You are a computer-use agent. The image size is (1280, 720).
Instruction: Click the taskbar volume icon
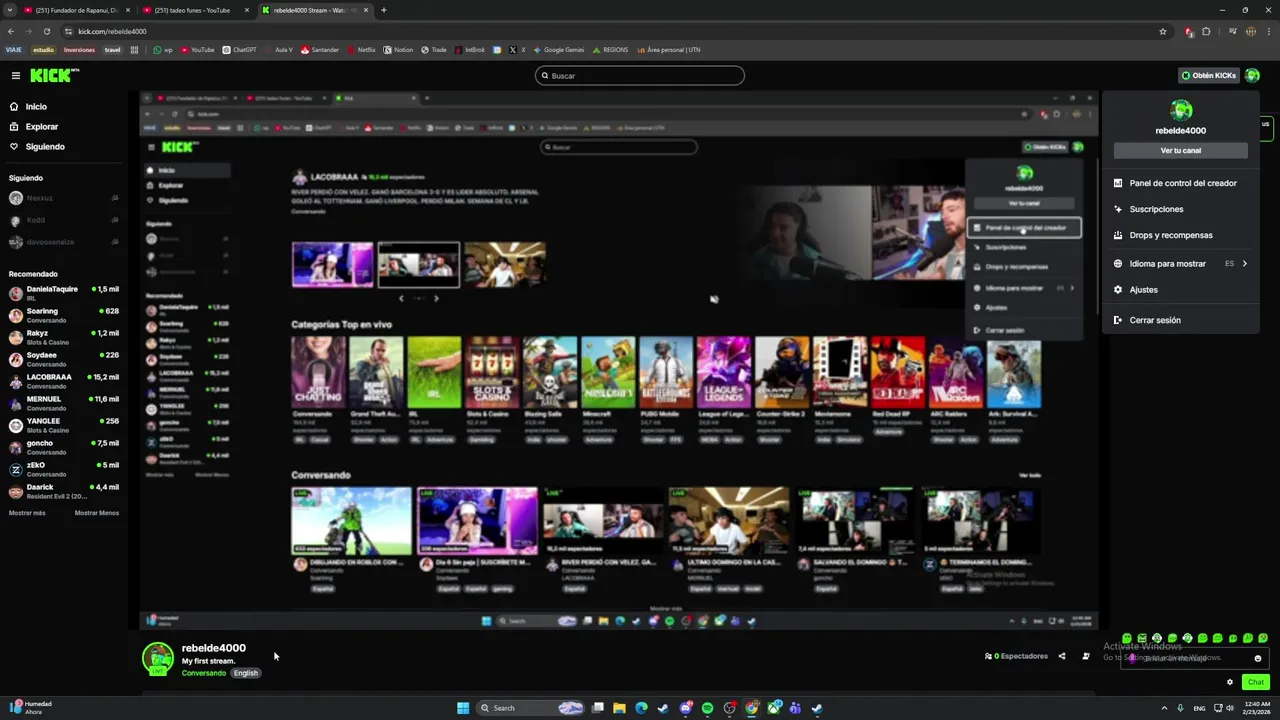coord(1230,708)
